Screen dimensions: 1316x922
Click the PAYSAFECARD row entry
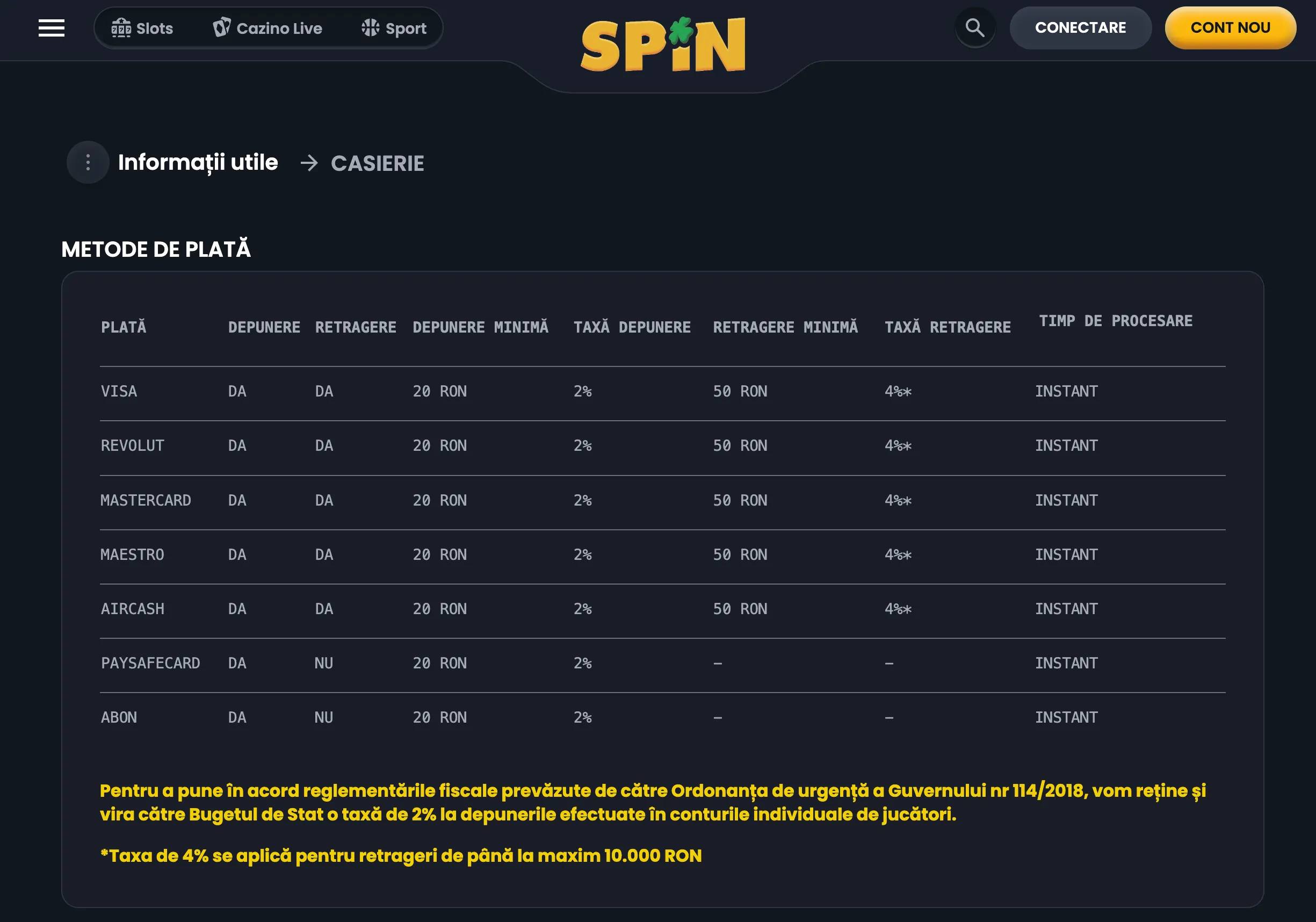tap(150, 663)
